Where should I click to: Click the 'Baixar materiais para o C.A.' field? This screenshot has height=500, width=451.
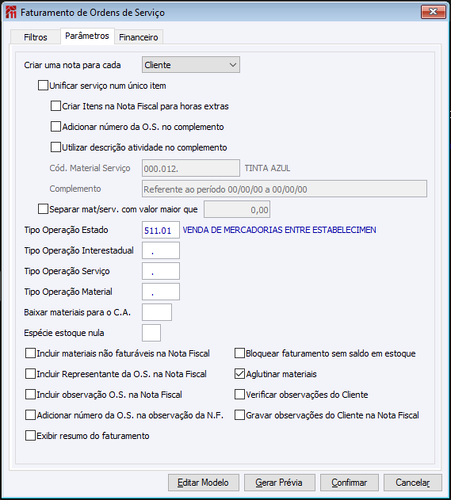157,312
